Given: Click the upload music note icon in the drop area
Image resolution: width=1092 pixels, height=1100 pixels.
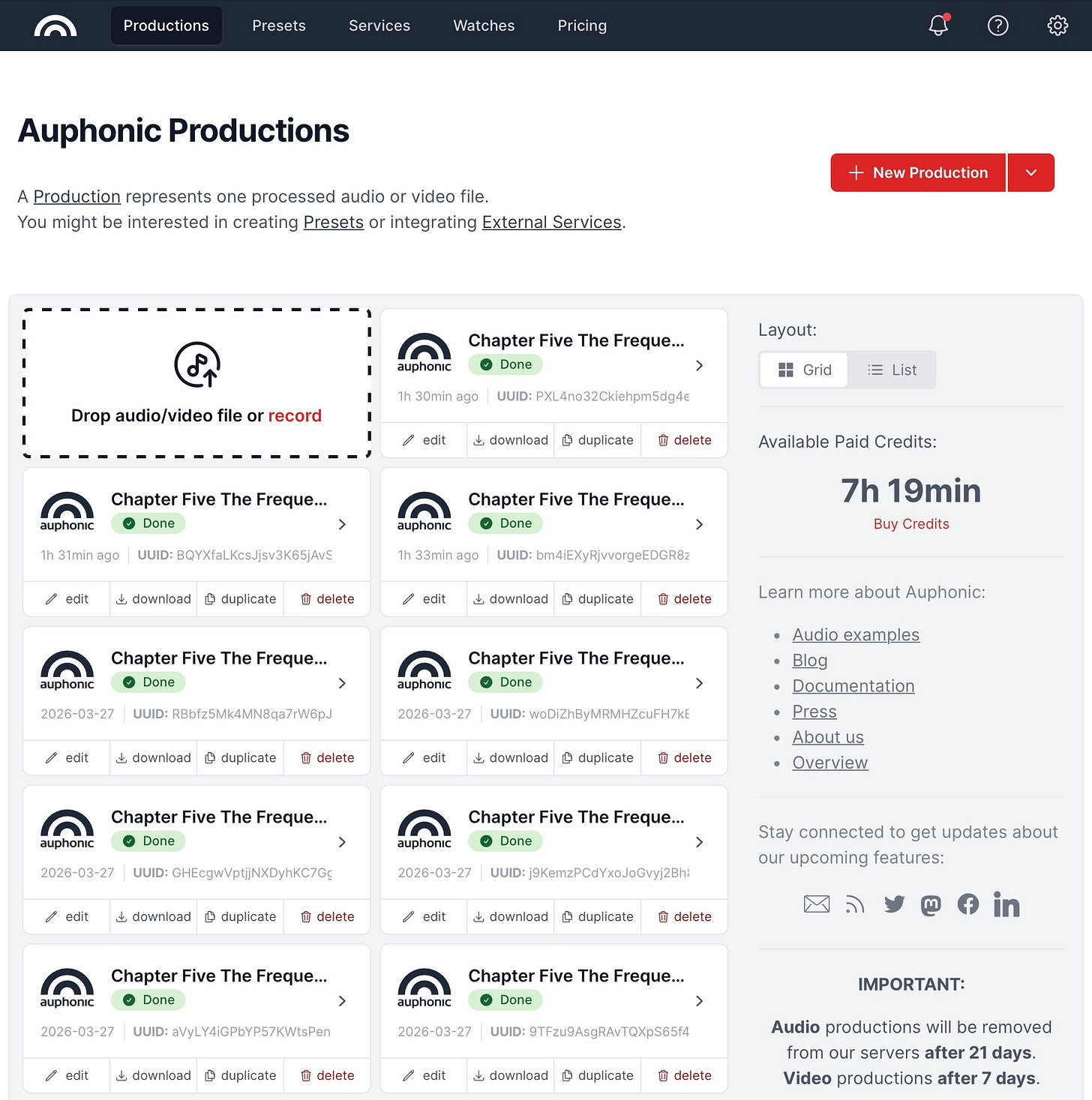Looking at the screenshot, I should [x=197, y=364].
